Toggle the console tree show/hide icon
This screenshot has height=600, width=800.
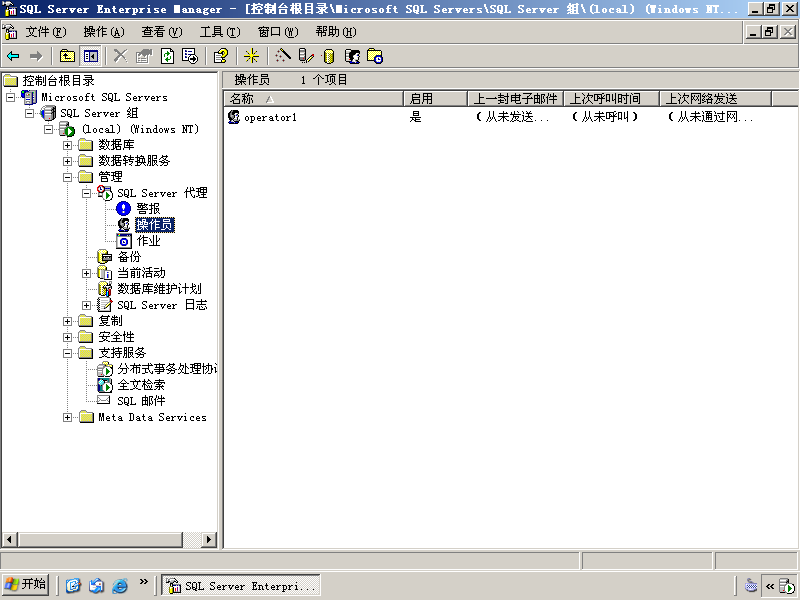[x=91, y=56]
